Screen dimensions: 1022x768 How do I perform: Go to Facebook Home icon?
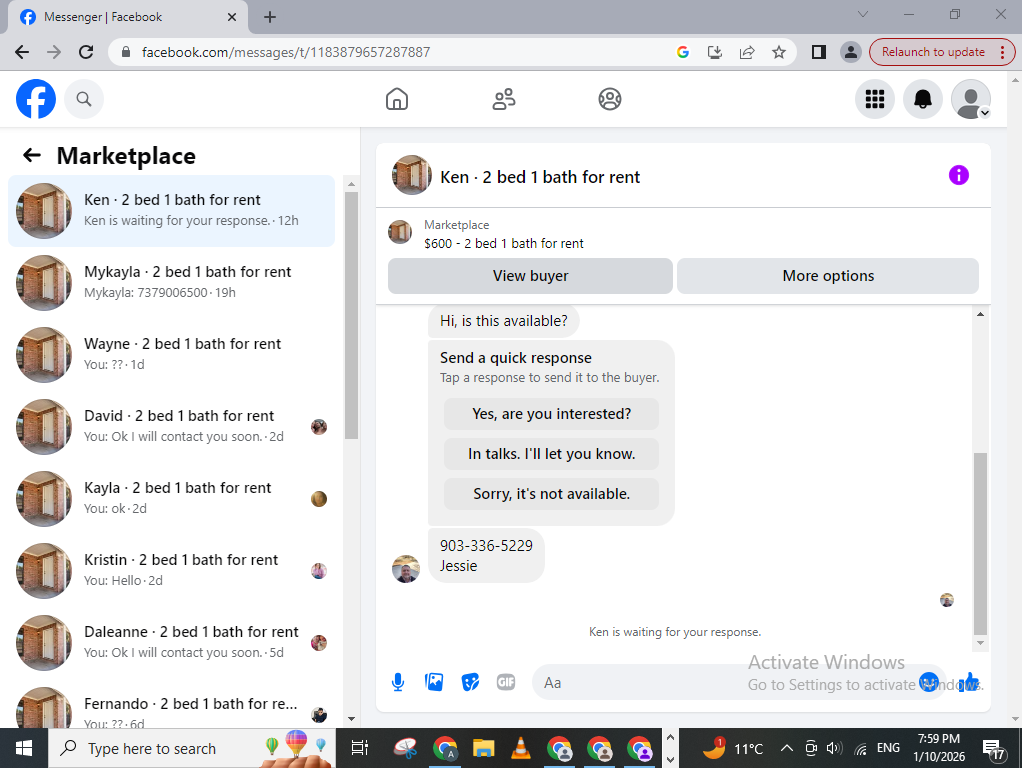[396, 99]
